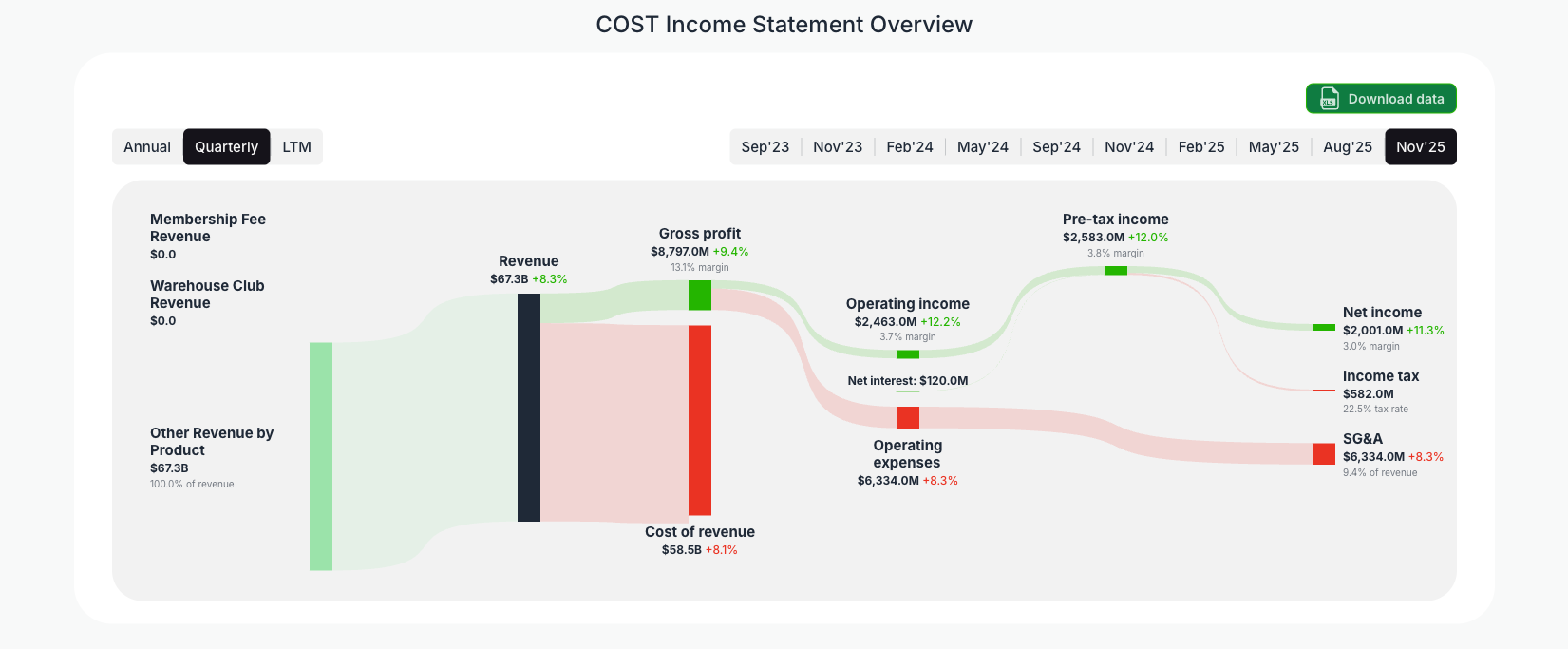This screenshot has height=649, width=1568.
Task: Click the Warehouse Club Revenue label
Action: coord(207,295)
